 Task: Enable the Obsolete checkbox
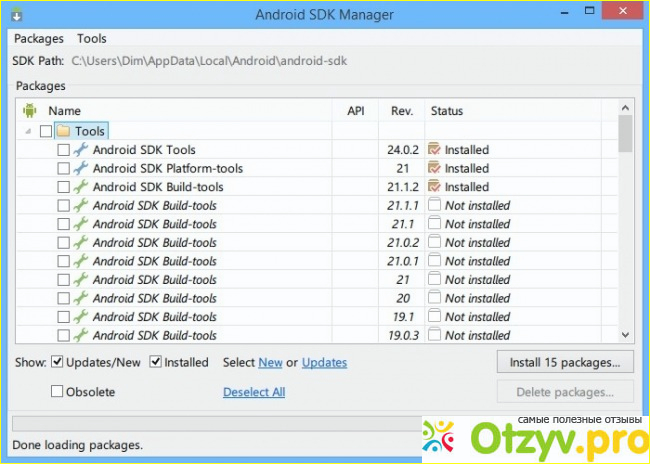[x=57, y=392]
